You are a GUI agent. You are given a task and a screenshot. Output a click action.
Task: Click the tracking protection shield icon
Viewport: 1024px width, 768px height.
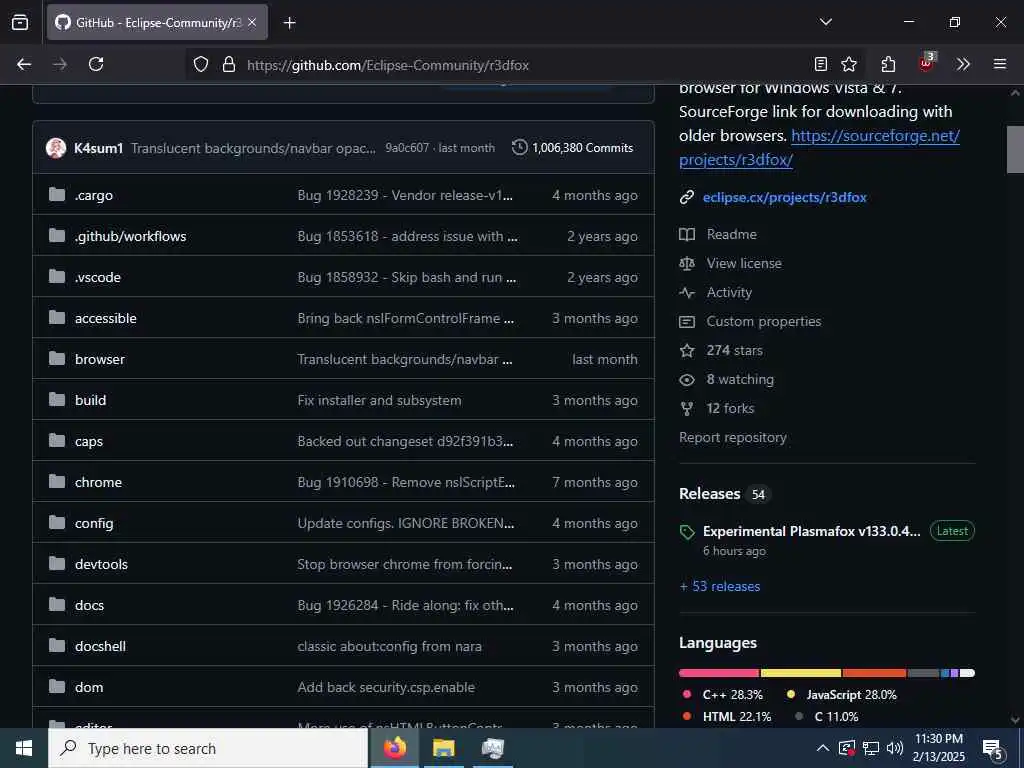(201, 65)
